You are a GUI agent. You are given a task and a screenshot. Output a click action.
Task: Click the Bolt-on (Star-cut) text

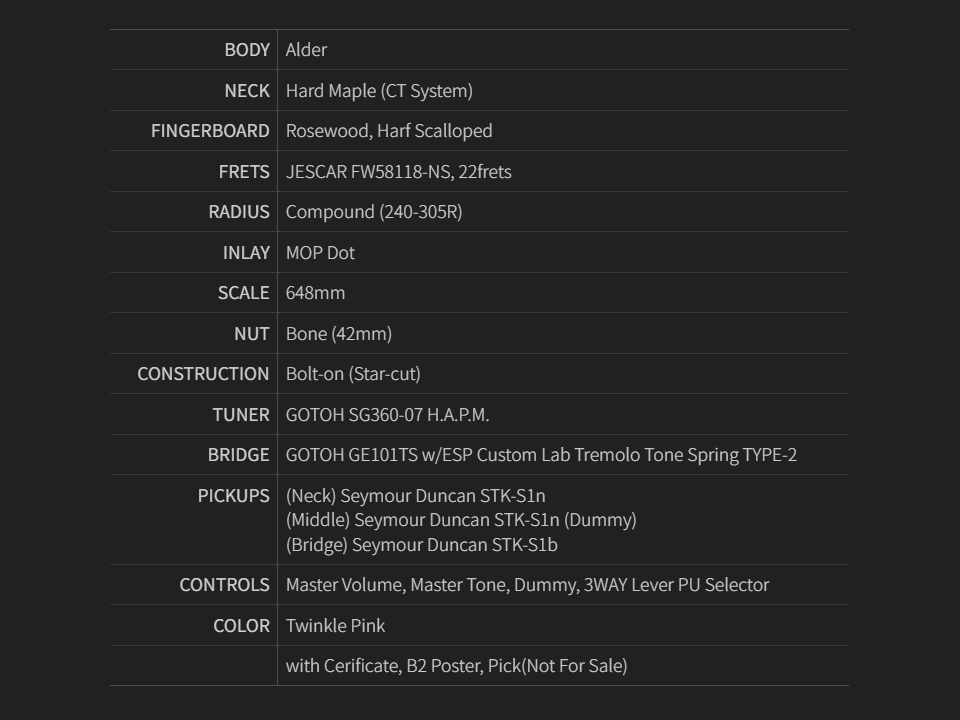pyautogui.click(x=353, y=374)
